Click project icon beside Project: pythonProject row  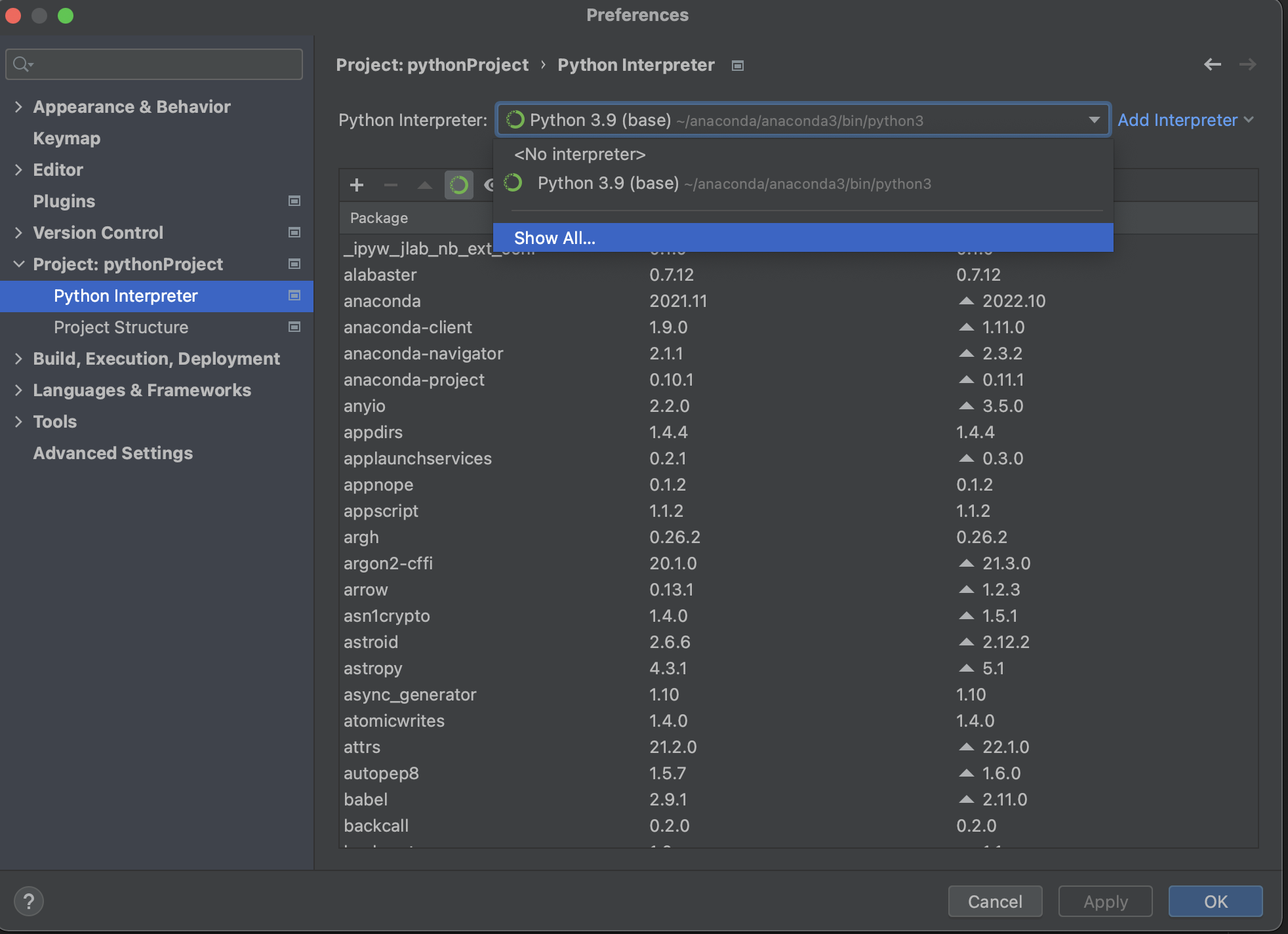tap(294, 264)
